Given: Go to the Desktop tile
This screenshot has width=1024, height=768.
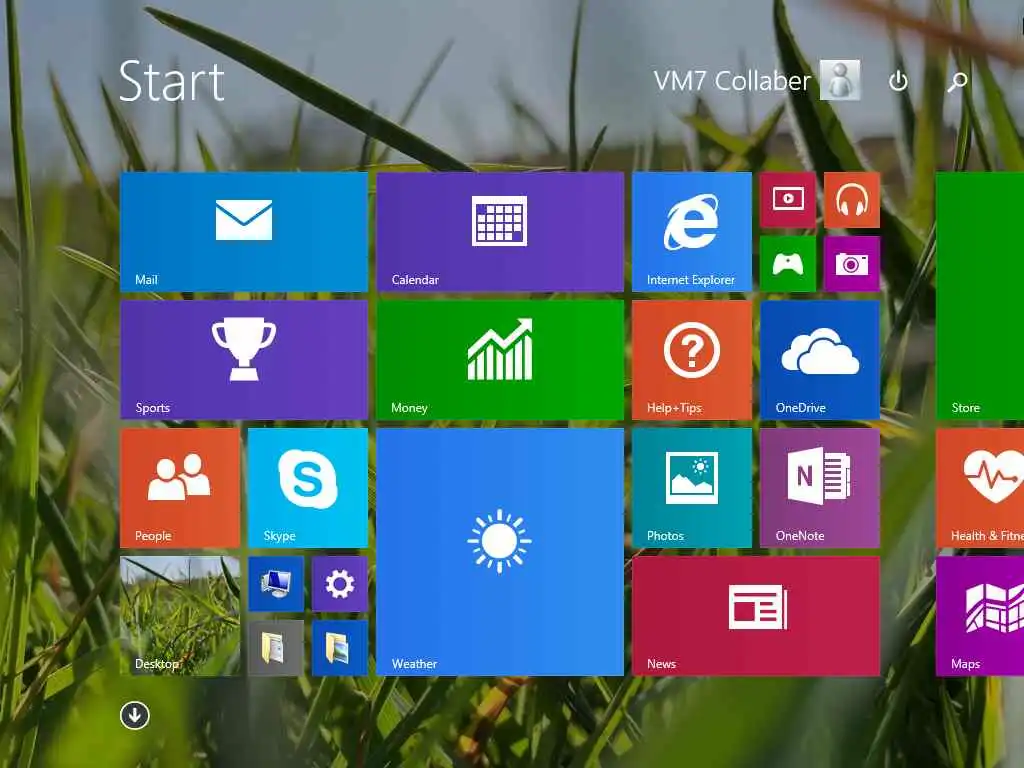Looking at the screenshot, I should [180, 616].
